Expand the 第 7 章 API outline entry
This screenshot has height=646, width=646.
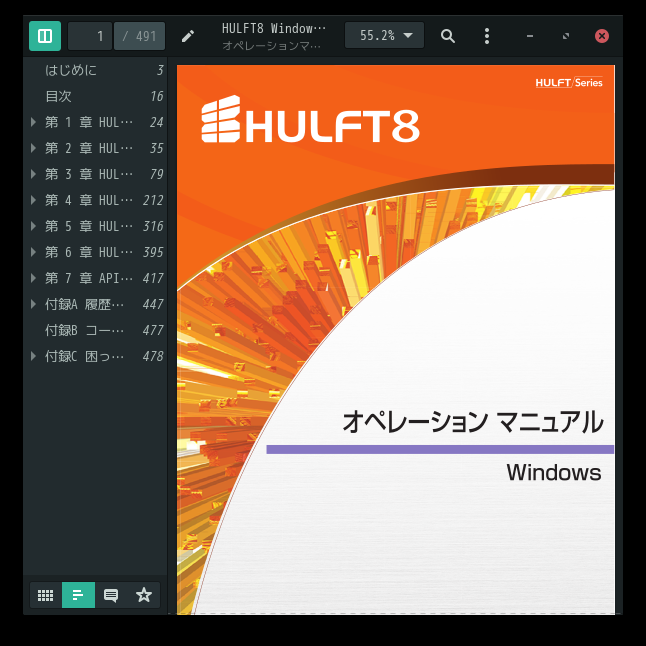(33, 278)
